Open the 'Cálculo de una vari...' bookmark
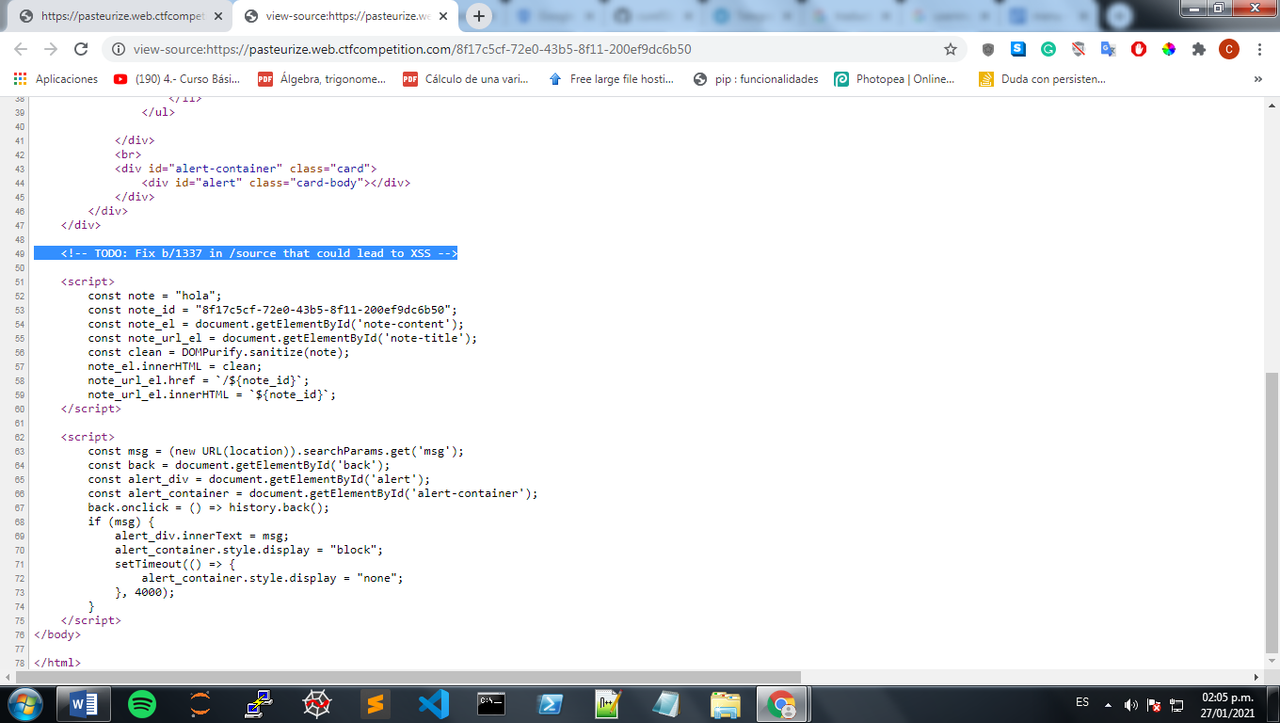Image resolution: width=1280 pixels, height=723 pixels. tap(466, 79)
